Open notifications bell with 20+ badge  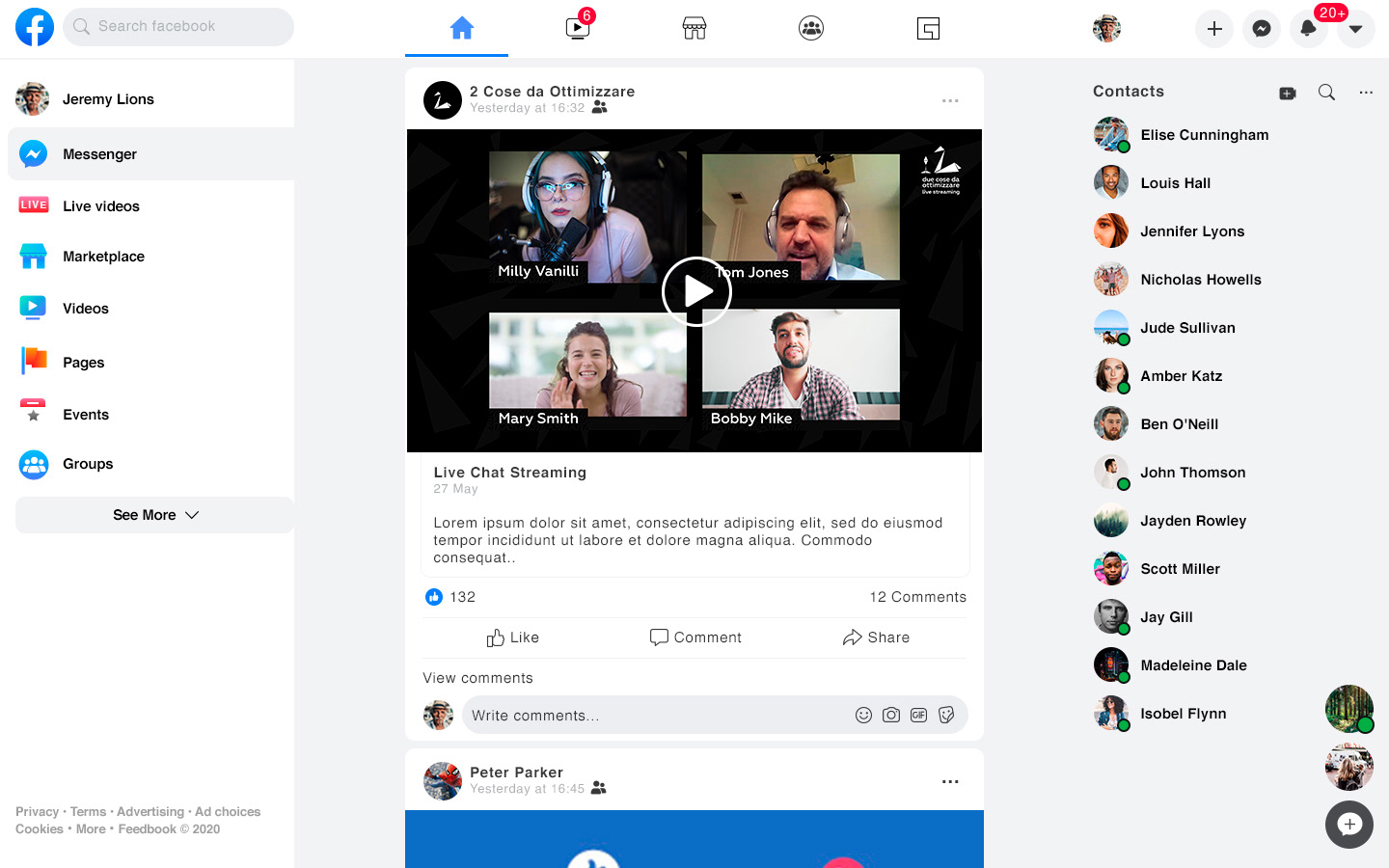tap(1309, 28)
